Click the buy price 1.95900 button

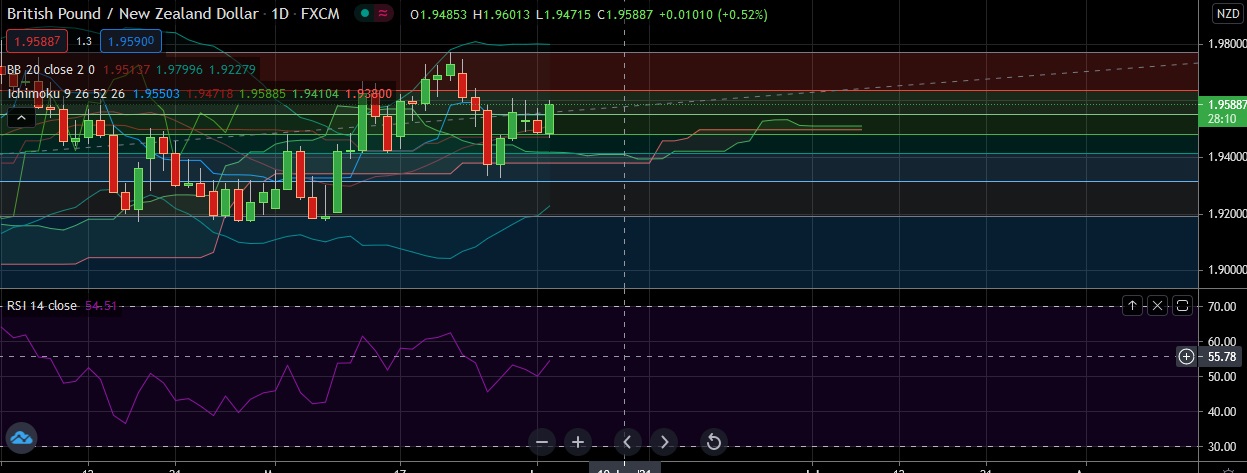click(129, 42)
